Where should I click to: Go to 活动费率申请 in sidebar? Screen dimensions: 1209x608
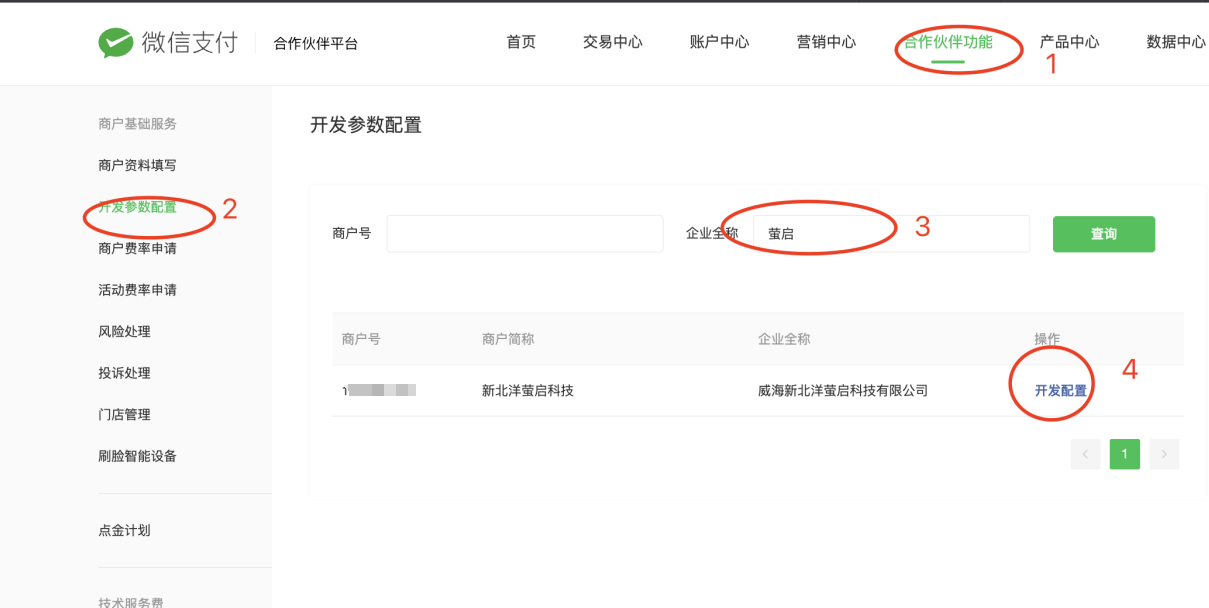coord(137,290)
